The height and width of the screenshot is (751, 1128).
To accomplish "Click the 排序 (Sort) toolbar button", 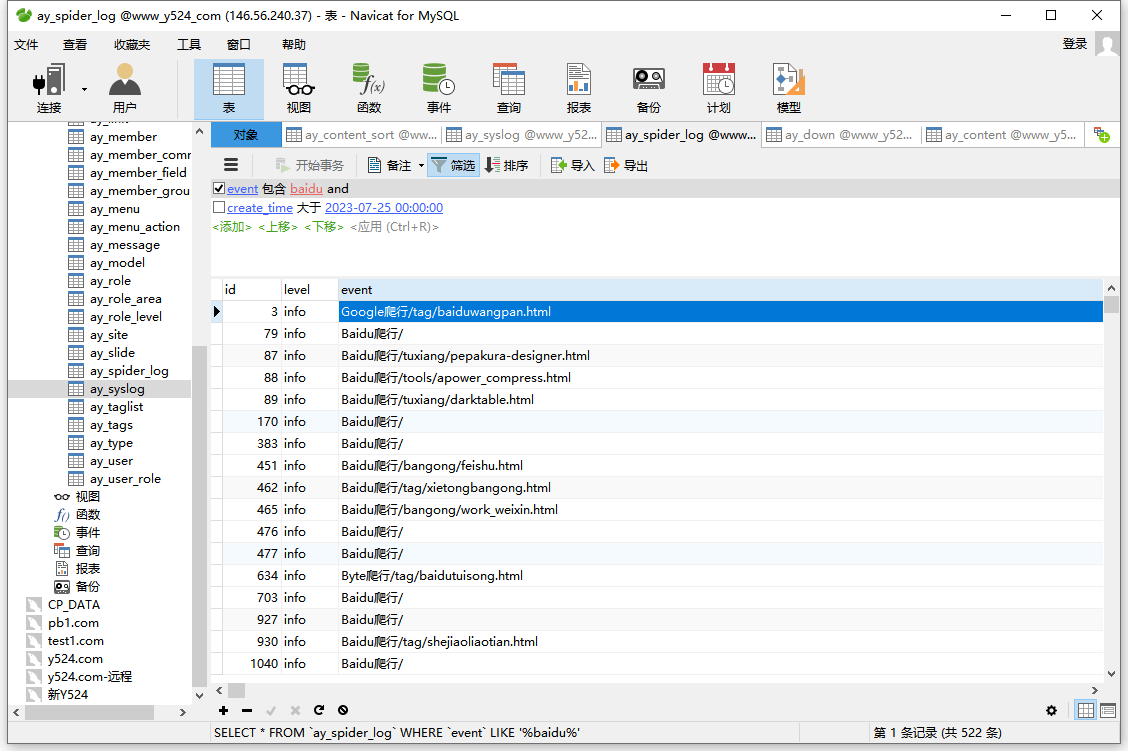I will [506, 165].
